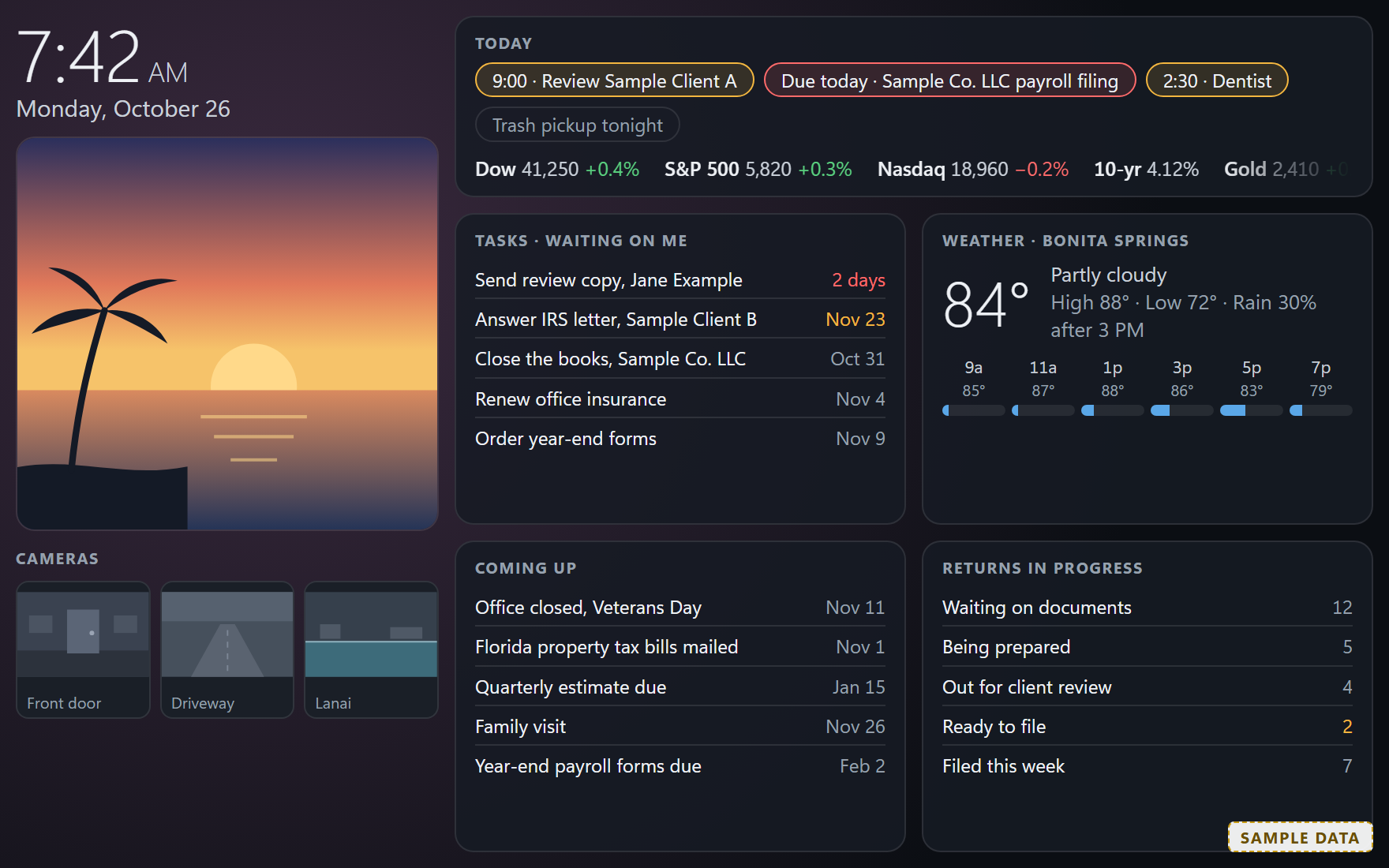
Task: Click the Out for client review row
Action: 1148,687
